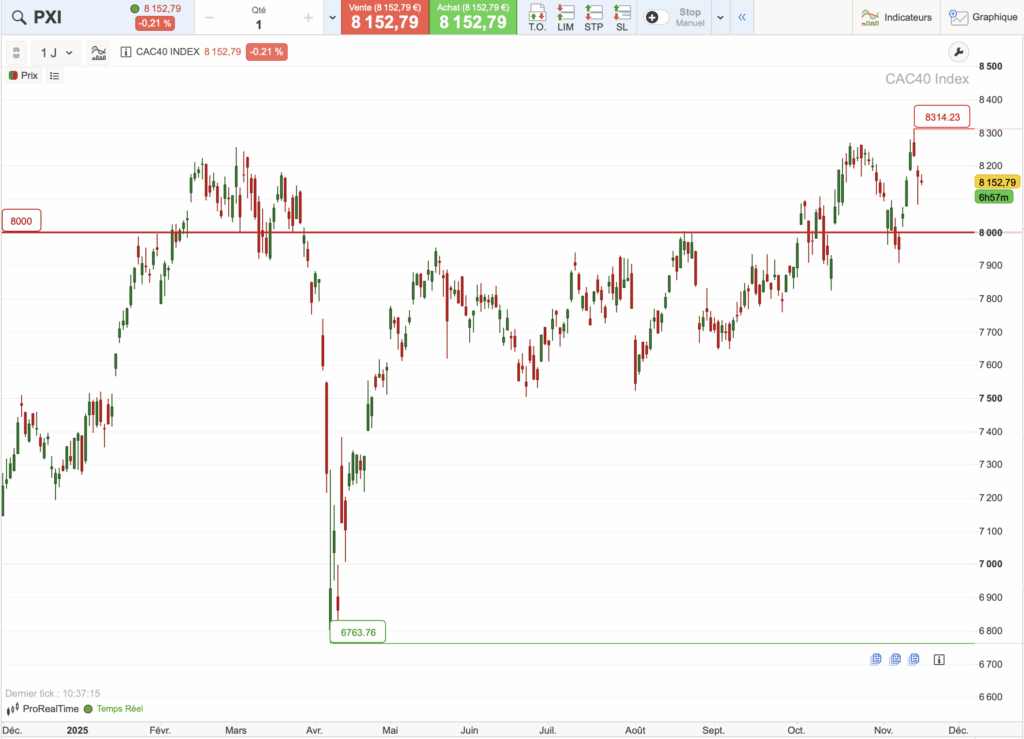The height and width of the screenshot is (739, 1024).
Task: Open the 1 J timeframe dropdown
Action: 55,52
